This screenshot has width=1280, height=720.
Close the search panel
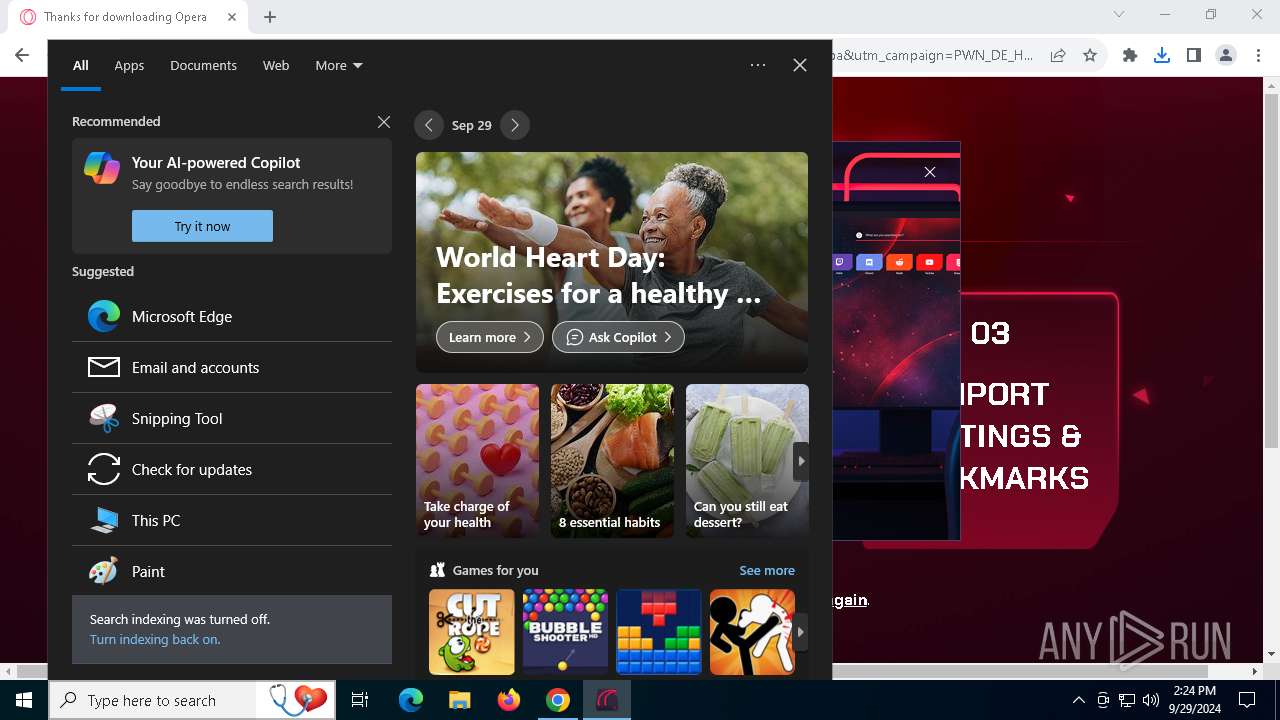(x=800, y=65)
